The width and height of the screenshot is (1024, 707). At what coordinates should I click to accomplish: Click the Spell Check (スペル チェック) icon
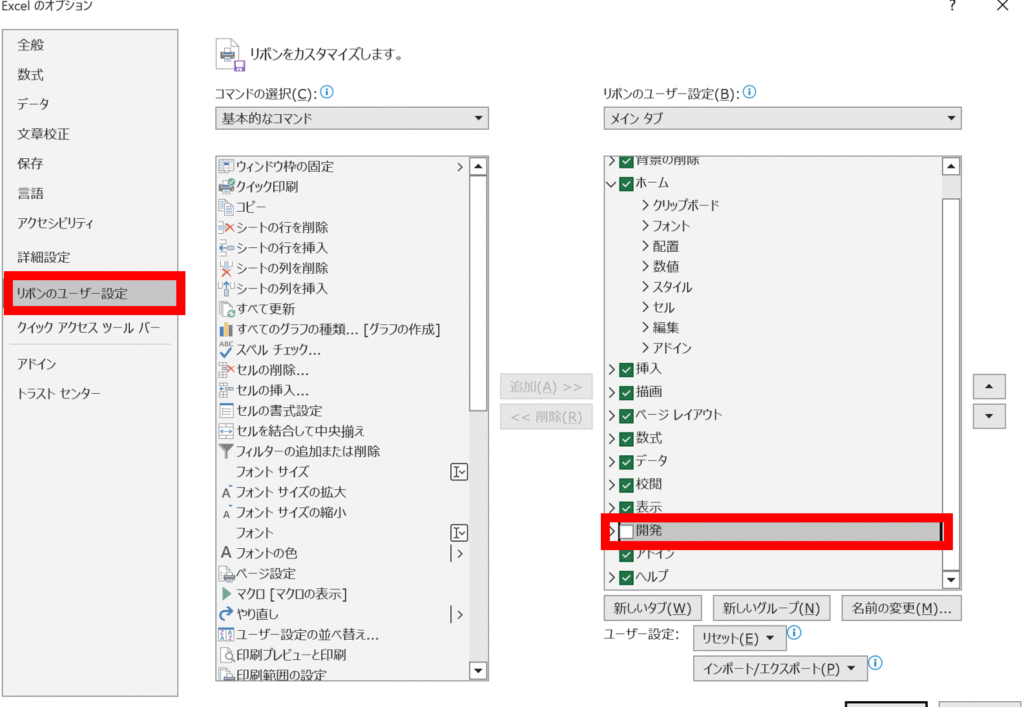[x=226, y=349]
